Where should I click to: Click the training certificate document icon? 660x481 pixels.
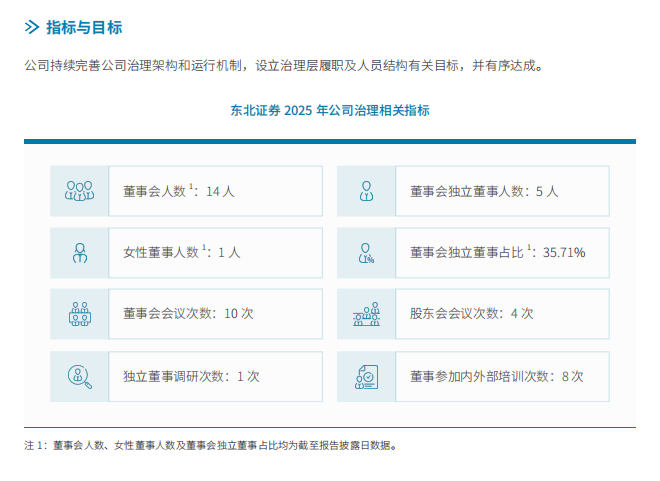point(366,377)
